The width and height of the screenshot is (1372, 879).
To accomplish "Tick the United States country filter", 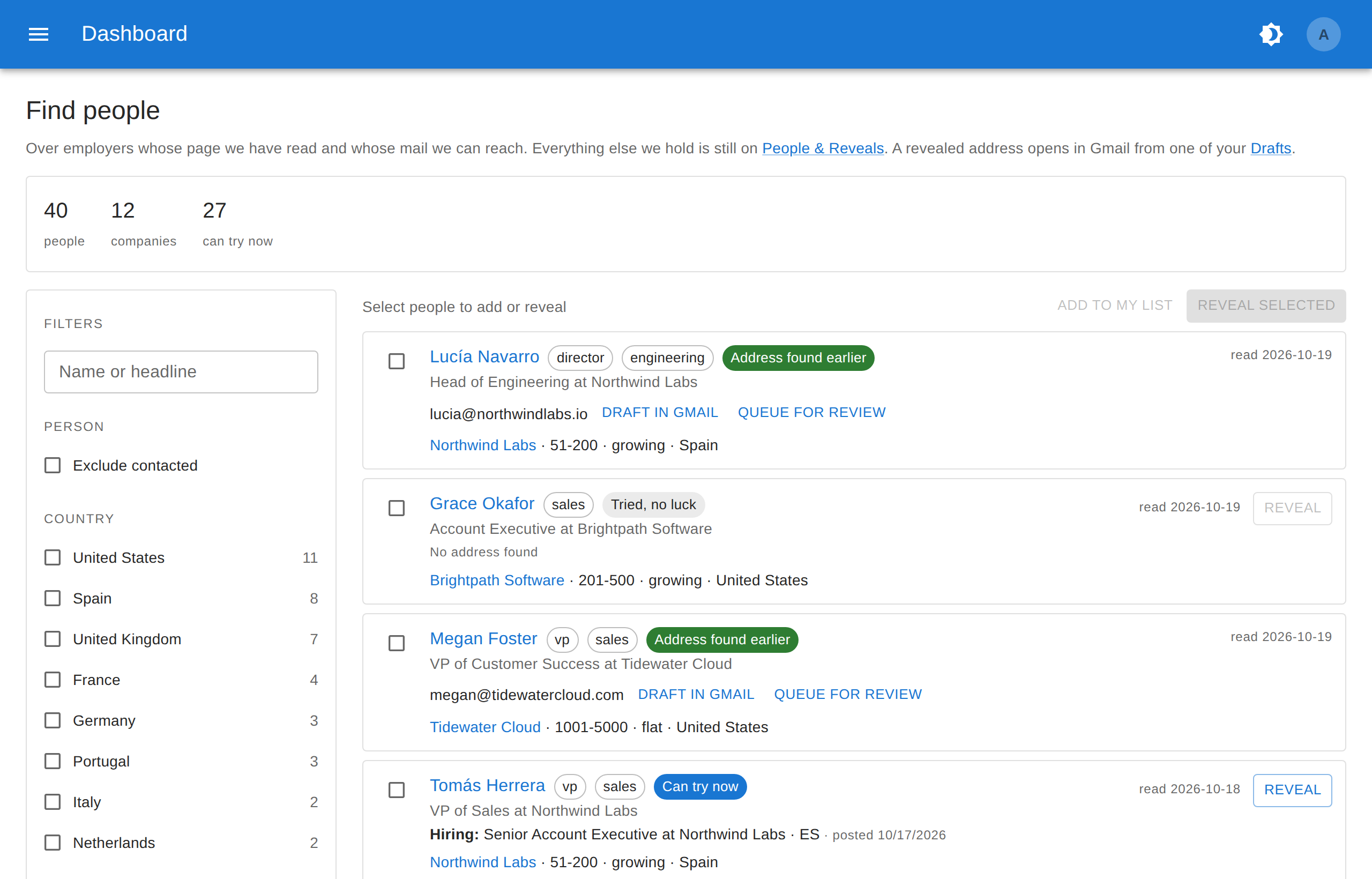I will [x=53, y=557].
